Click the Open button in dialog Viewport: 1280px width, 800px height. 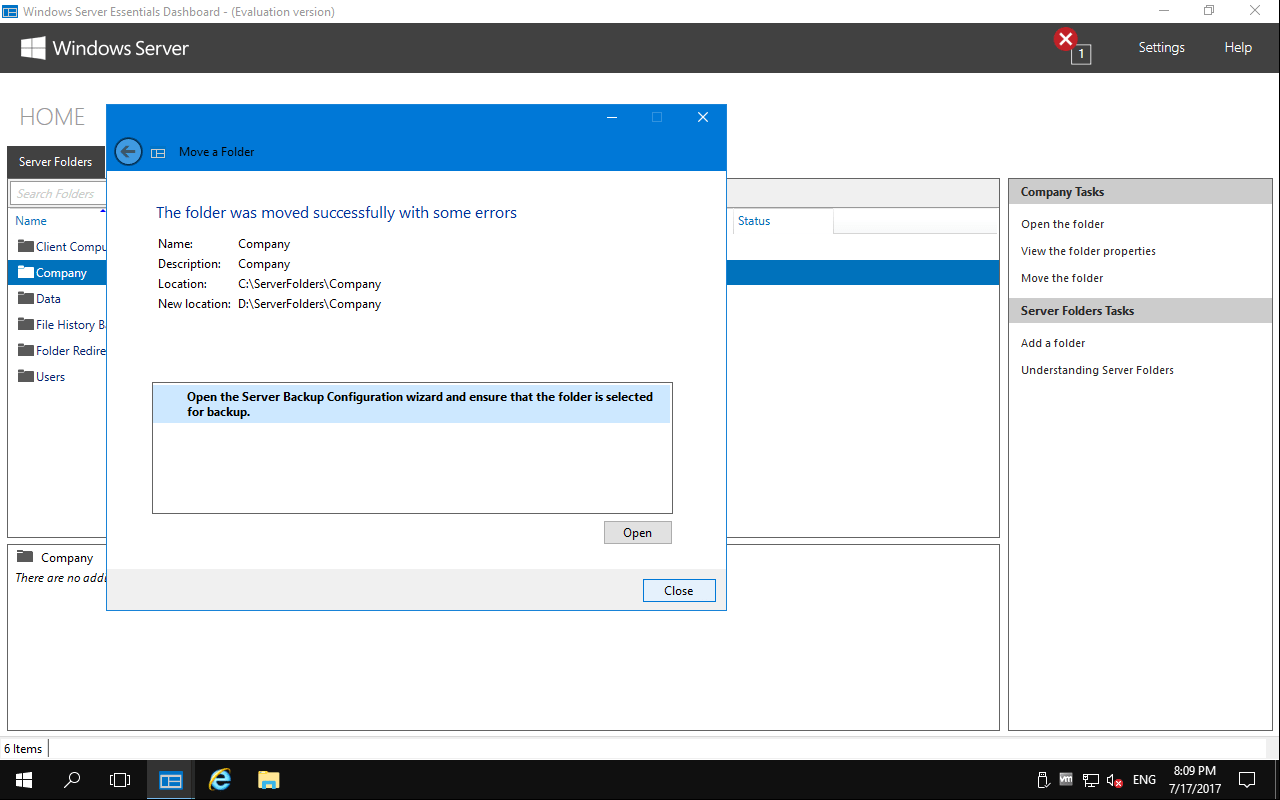click(x=638, y=533)
